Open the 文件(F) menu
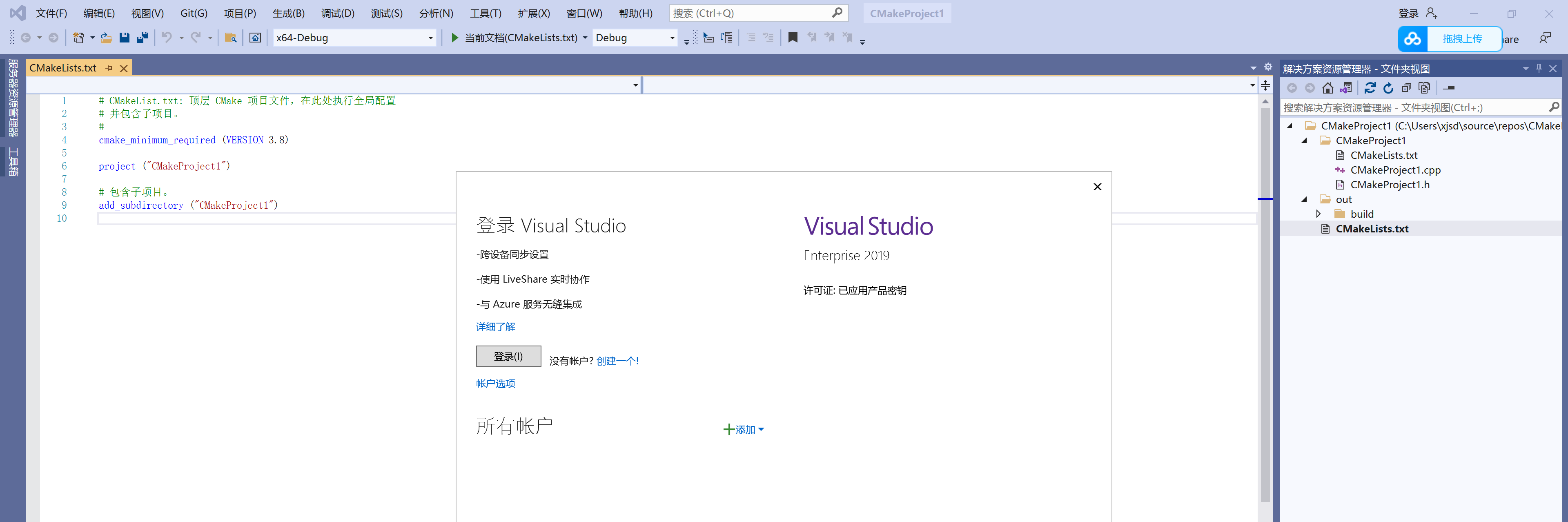The image size is (1568, 522). [51, 13]
